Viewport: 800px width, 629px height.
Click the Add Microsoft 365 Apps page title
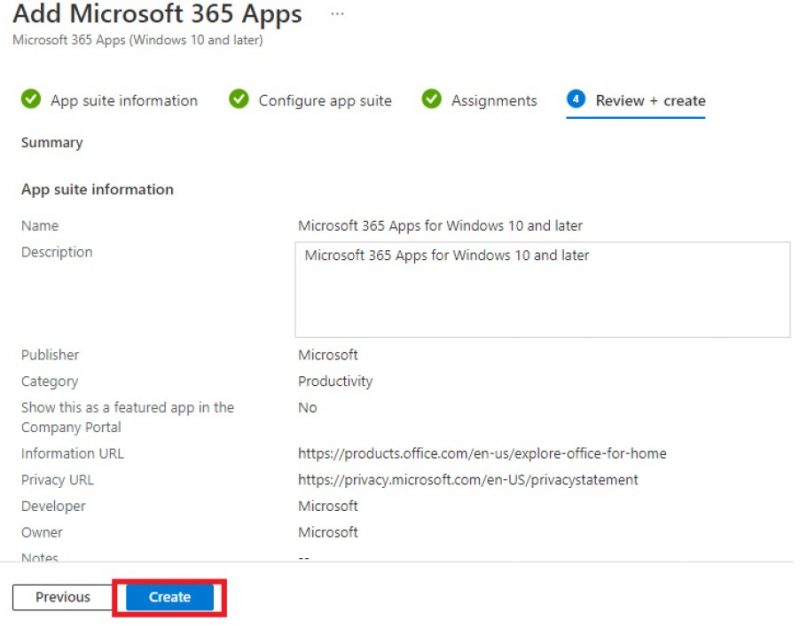[x=158, y=14]
